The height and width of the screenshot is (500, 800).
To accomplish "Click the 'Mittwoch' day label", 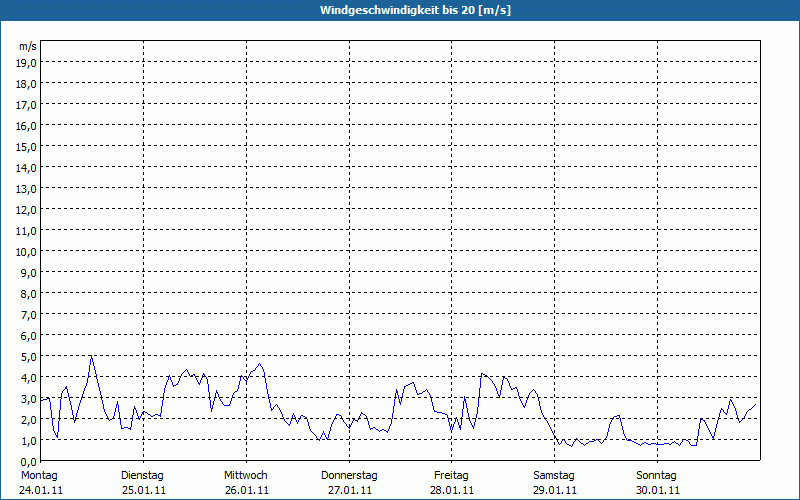I will [245, 476].
